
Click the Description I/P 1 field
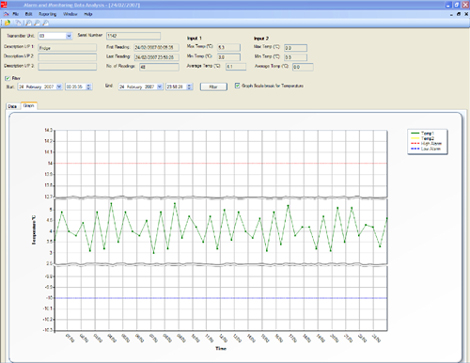67,48
